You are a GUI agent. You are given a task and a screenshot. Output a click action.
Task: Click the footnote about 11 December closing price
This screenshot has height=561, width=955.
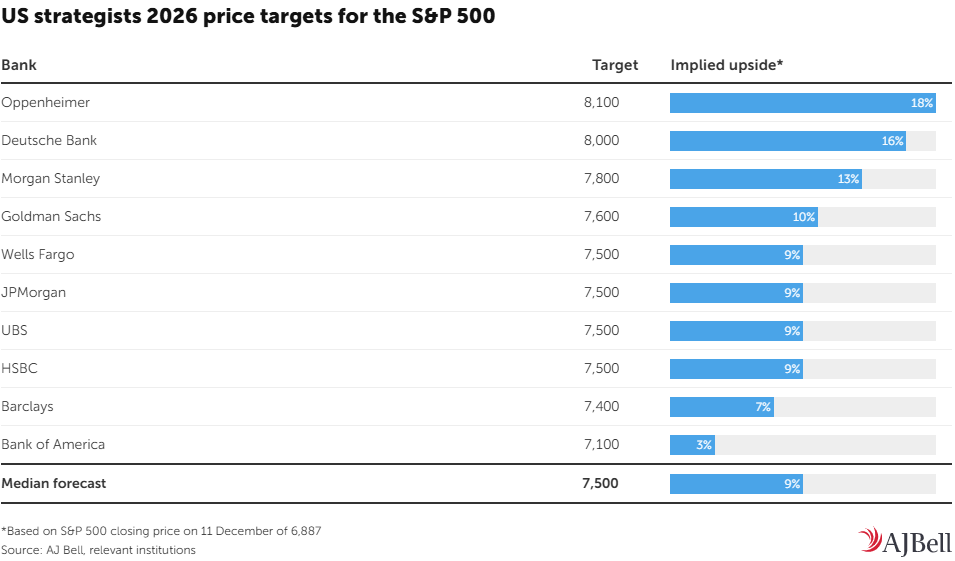coord(161,531)
